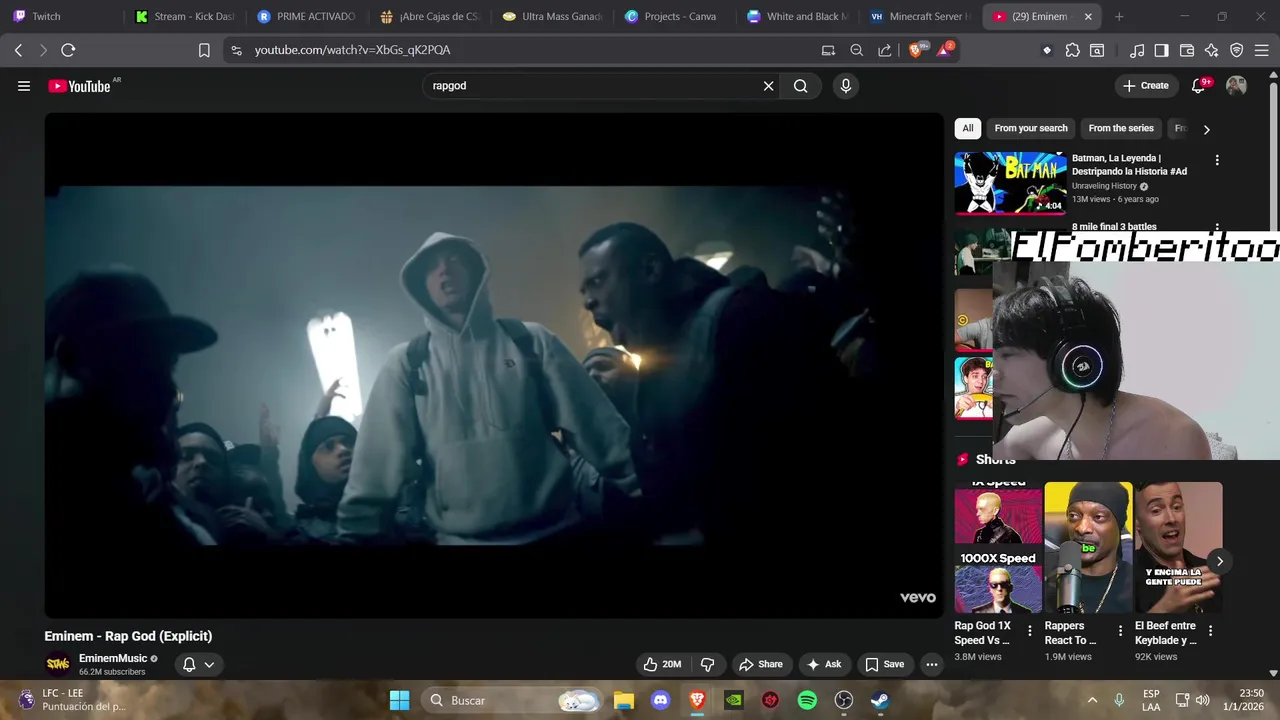Share this page from address bar
The image size is (1280, 720).
point(885,50)
